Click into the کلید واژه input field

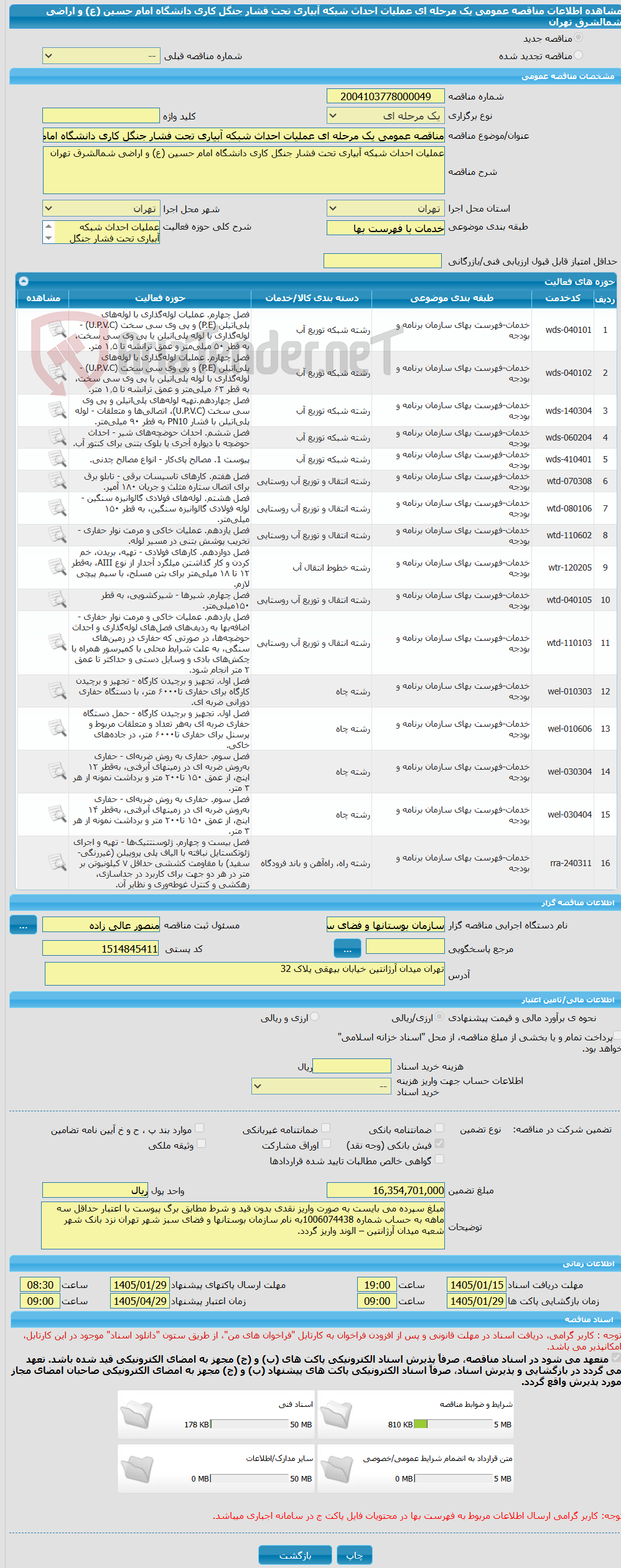click(x=101, y=116)
